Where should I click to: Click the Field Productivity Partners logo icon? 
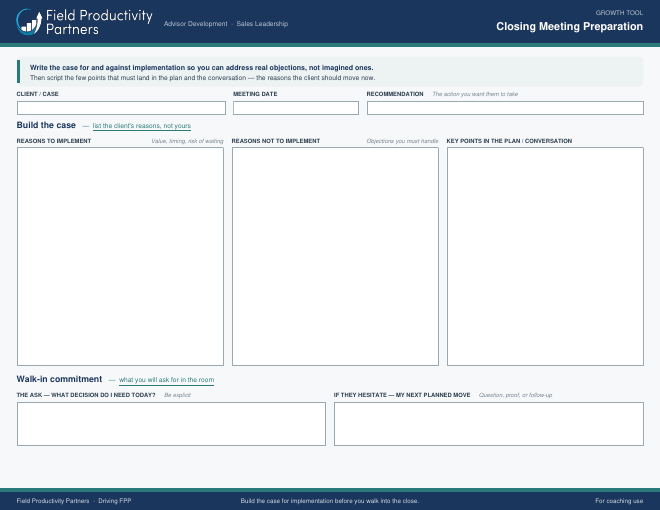[29, 22]
